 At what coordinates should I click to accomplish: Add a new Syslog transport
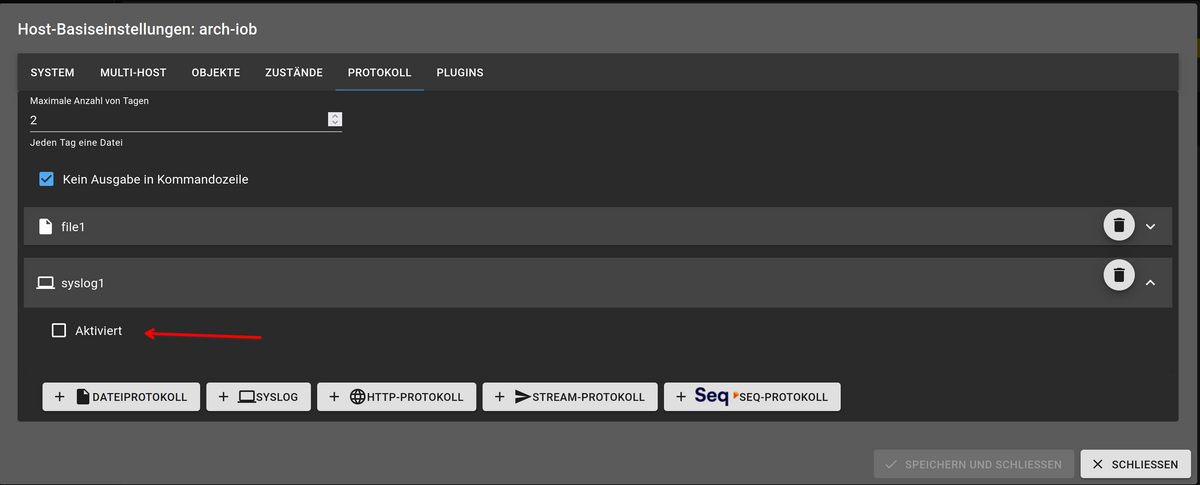coord(259,397)
